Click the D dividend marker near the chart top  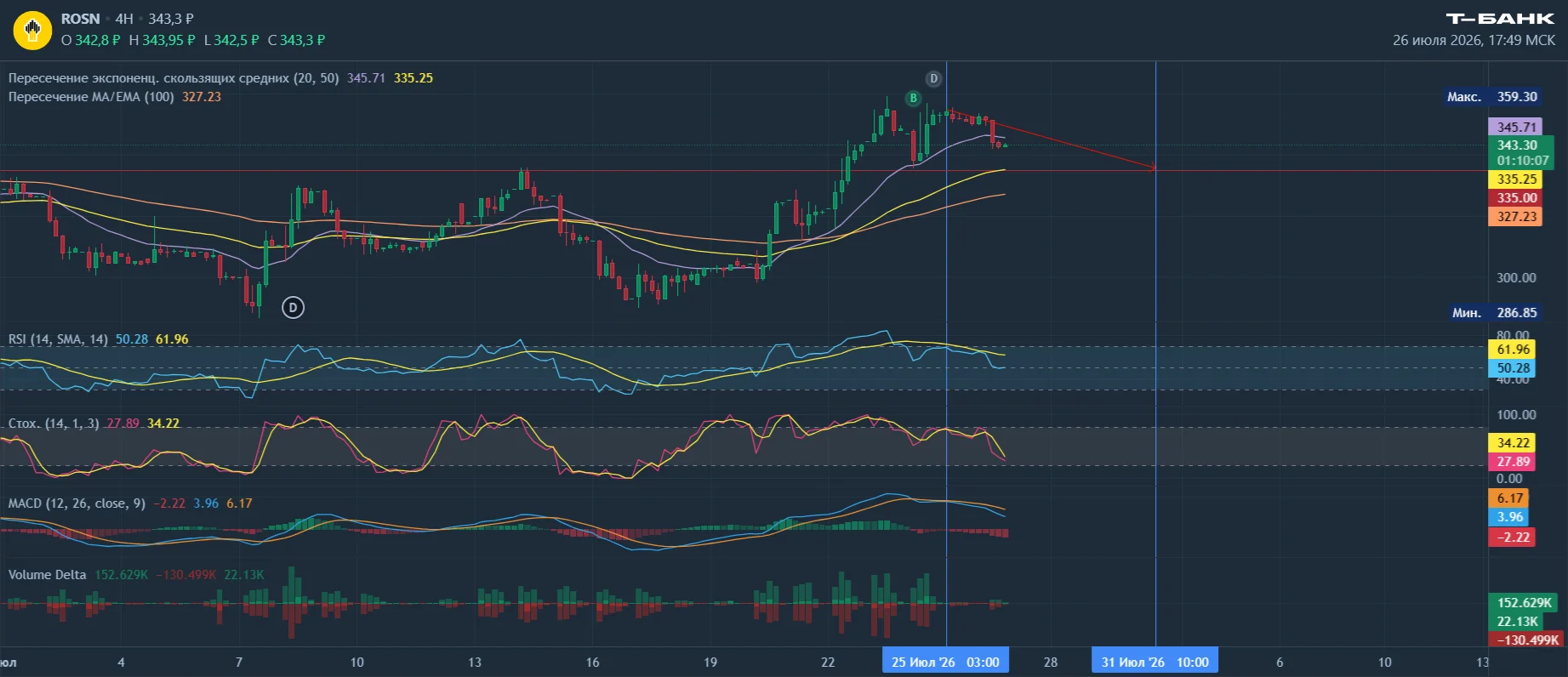coord(933,78)
